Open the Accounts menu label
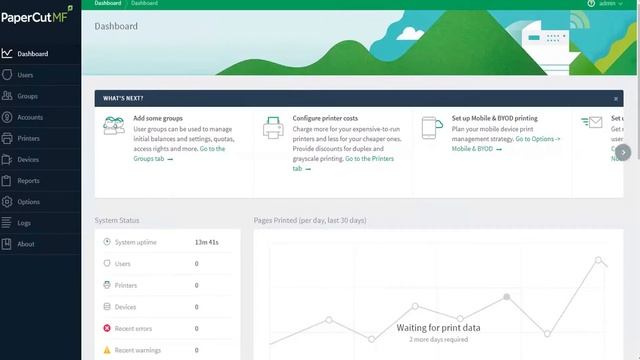Screen dimensions: 640x360 click(x=30, y=118)
